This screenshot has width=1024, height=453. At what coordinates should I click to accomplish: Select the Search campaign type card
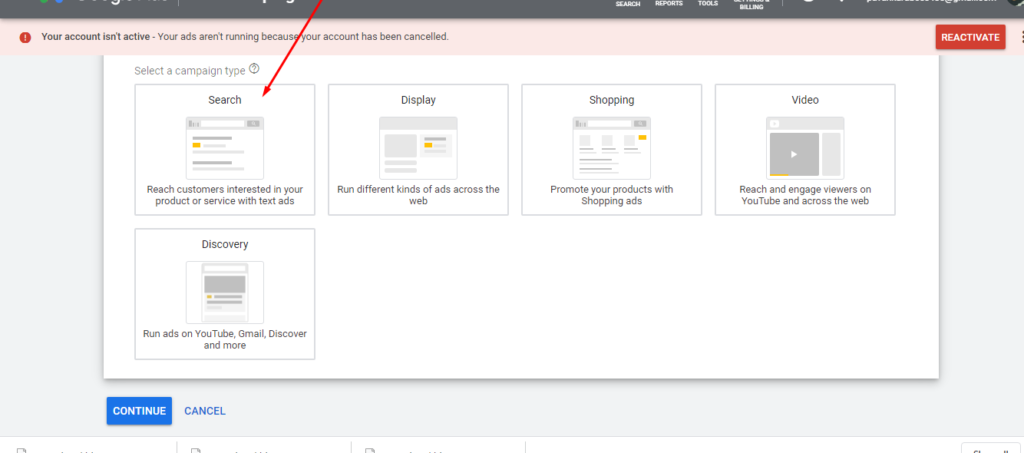(x=225, y=149)
